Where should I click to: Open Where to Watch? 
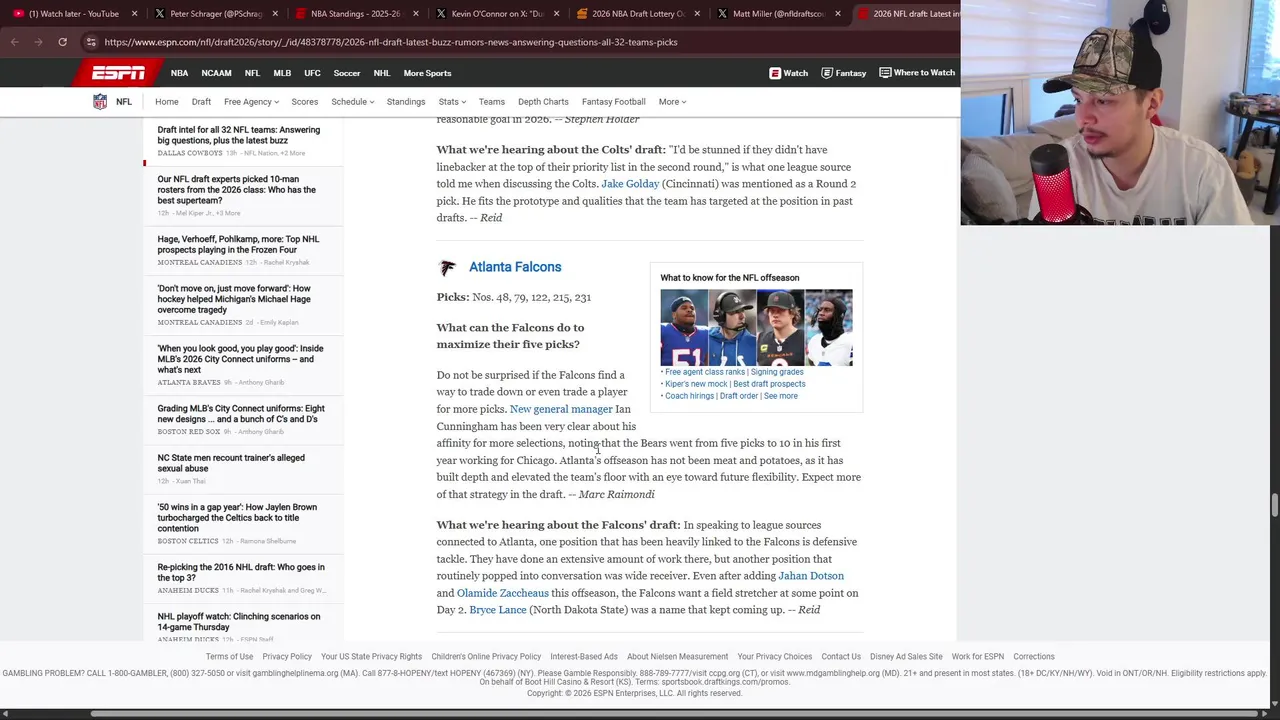(917, 73)
